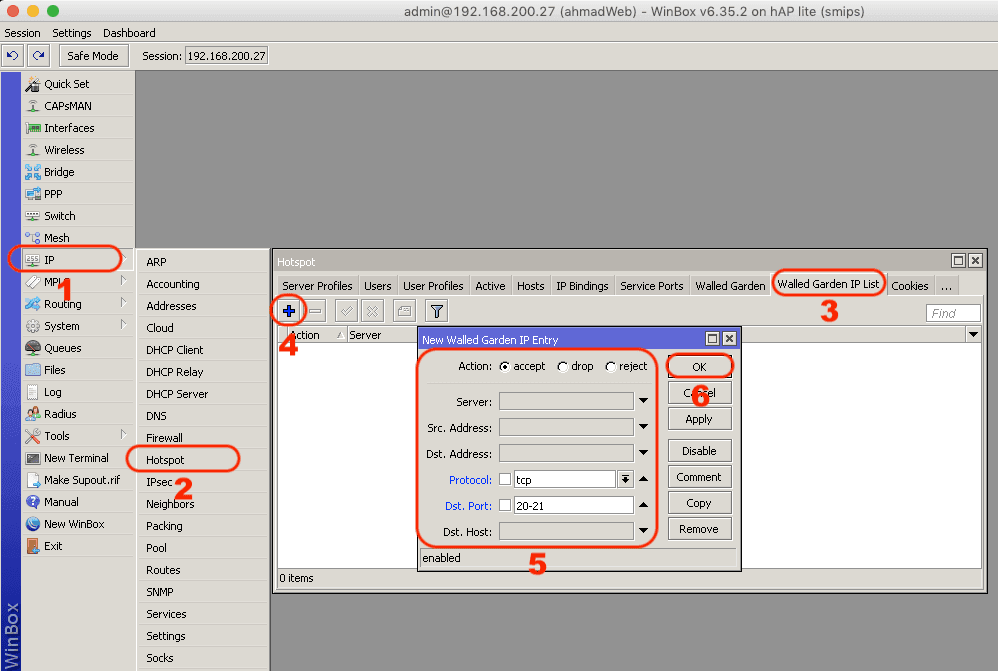Open the Bridge menu

pos(78,172)
